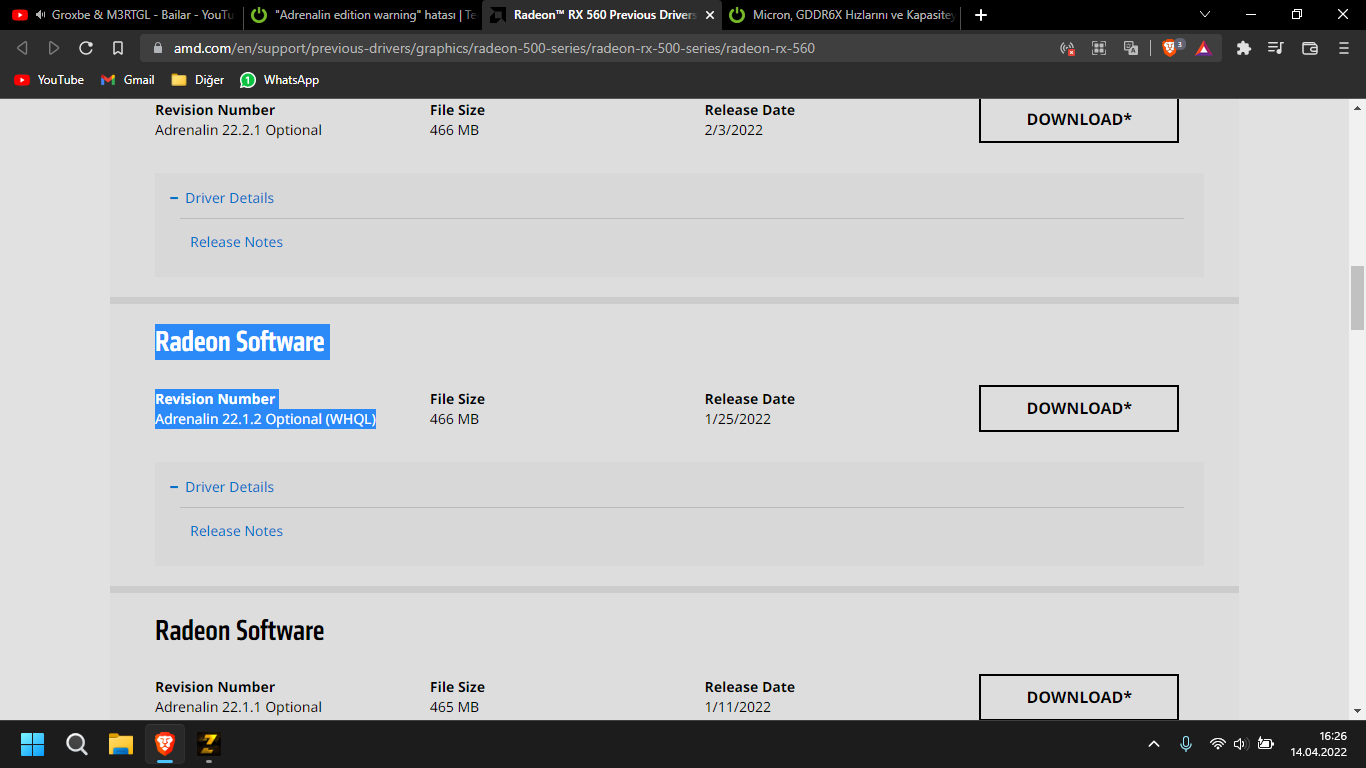This screenshot has width=1366, height=768.
Task: Click the highlighted Radeon Software heading
Action: pyautogui.click(x=240, y=342)
